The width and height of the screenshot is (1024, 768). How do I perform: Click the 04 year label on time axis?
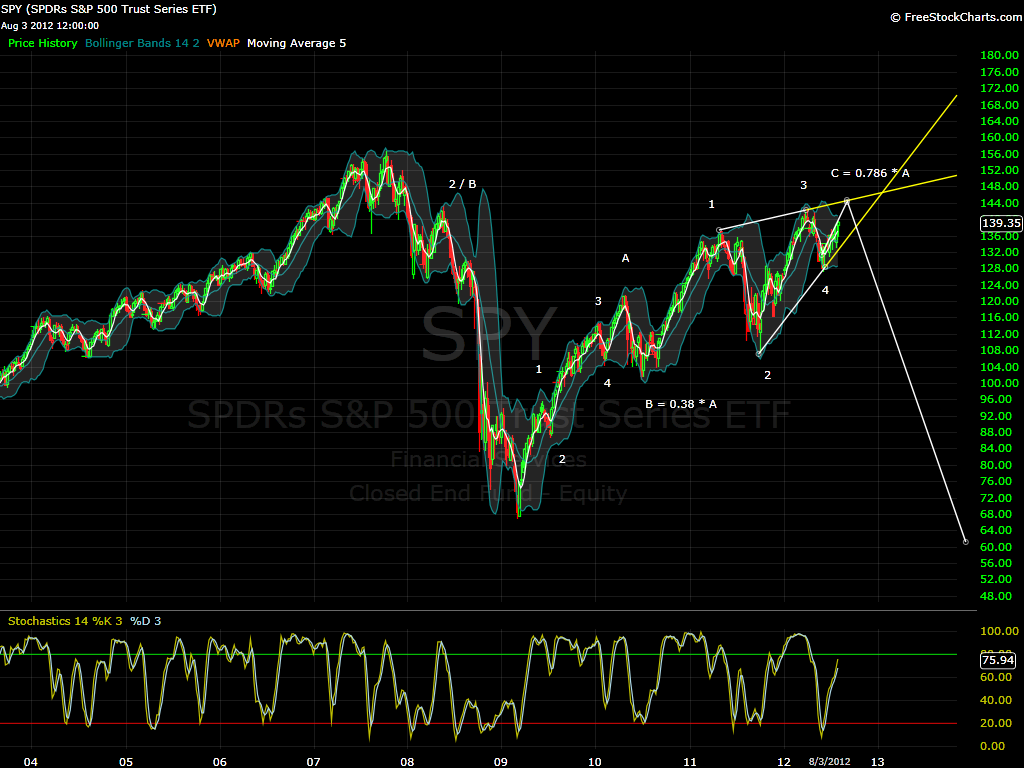click(x=31, y=761)
